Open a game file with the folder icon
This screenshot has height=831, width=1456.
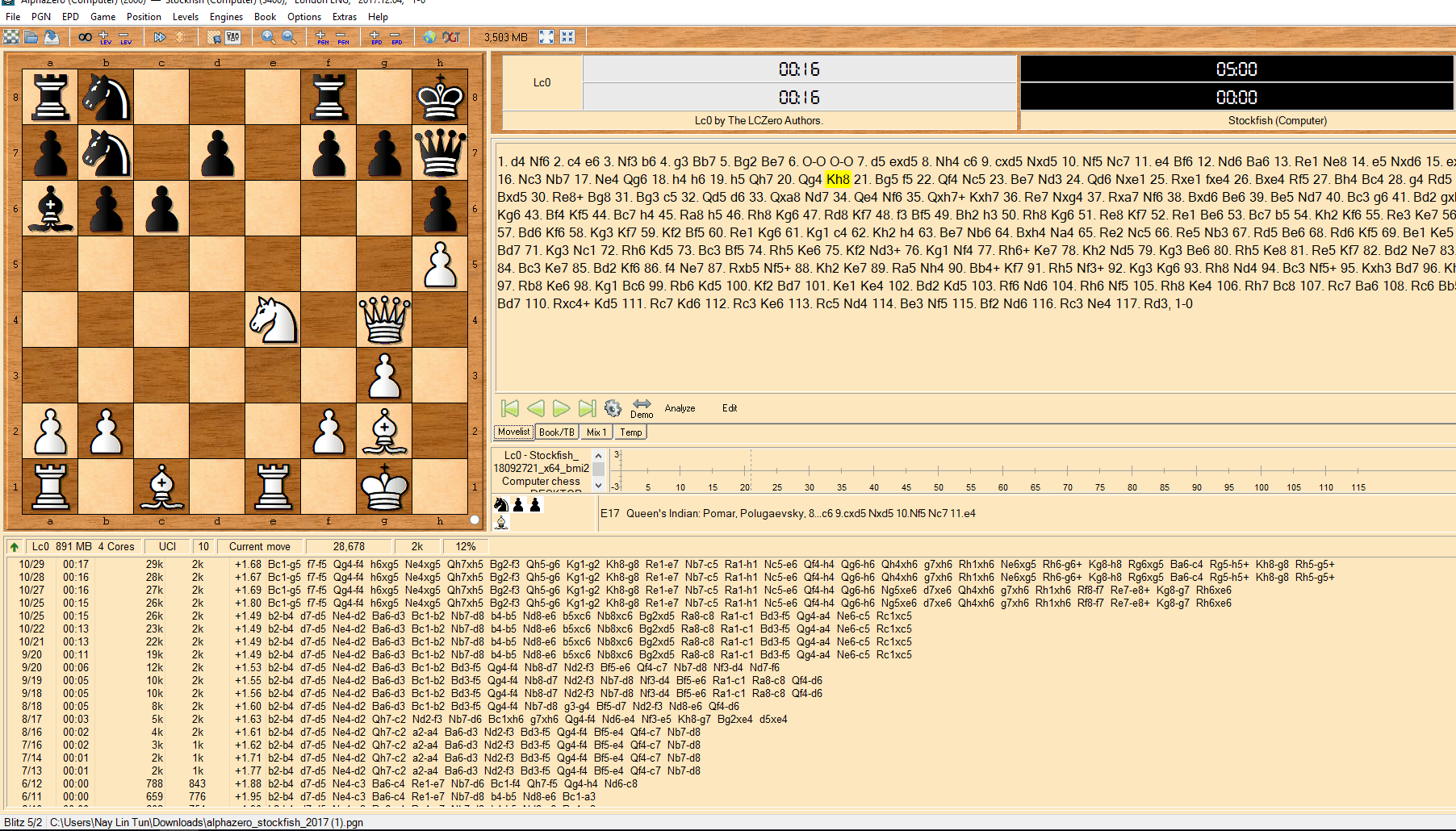pyautogui.click(x=31, y=37)
